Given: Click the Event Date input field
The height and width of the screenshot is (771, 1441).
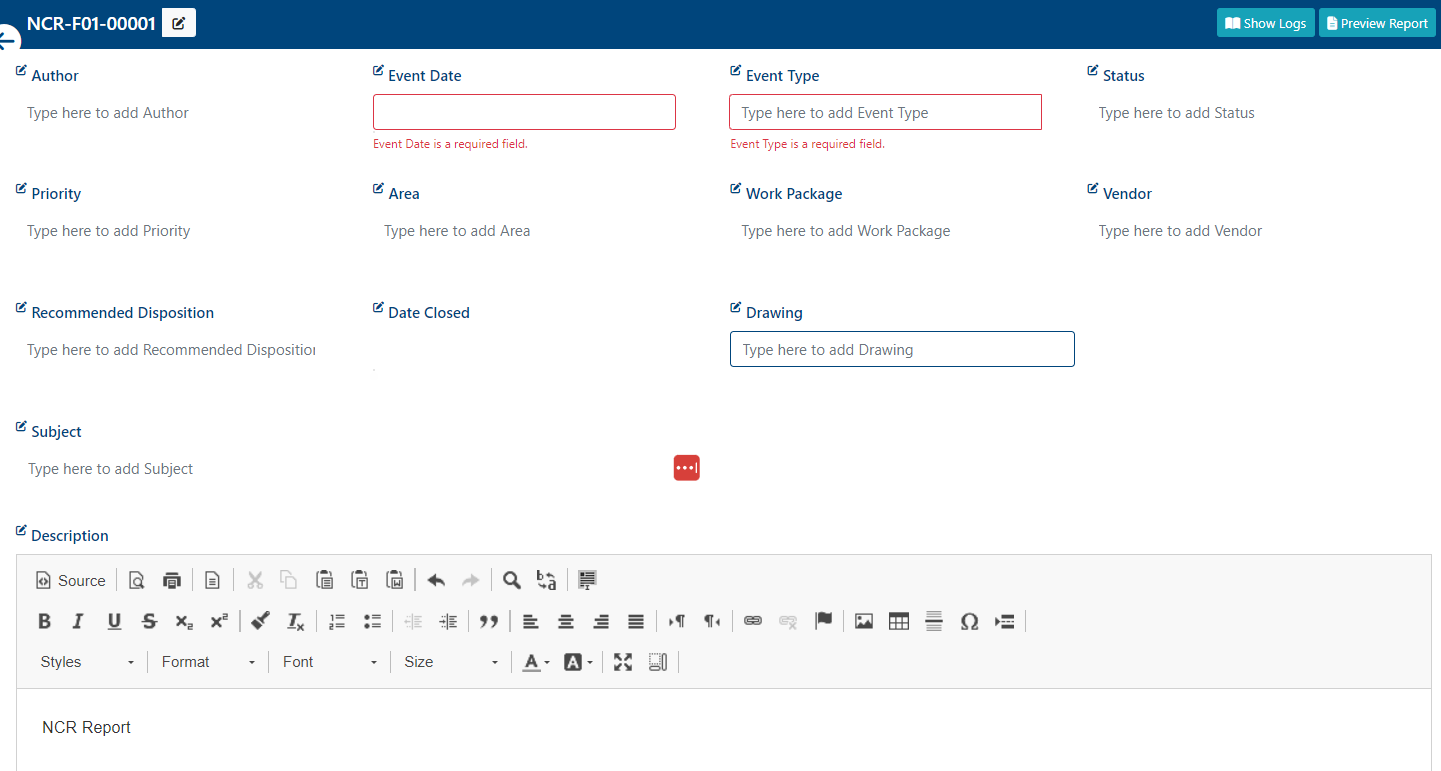Looking at the screenshot, I should [x=524, y=112].
